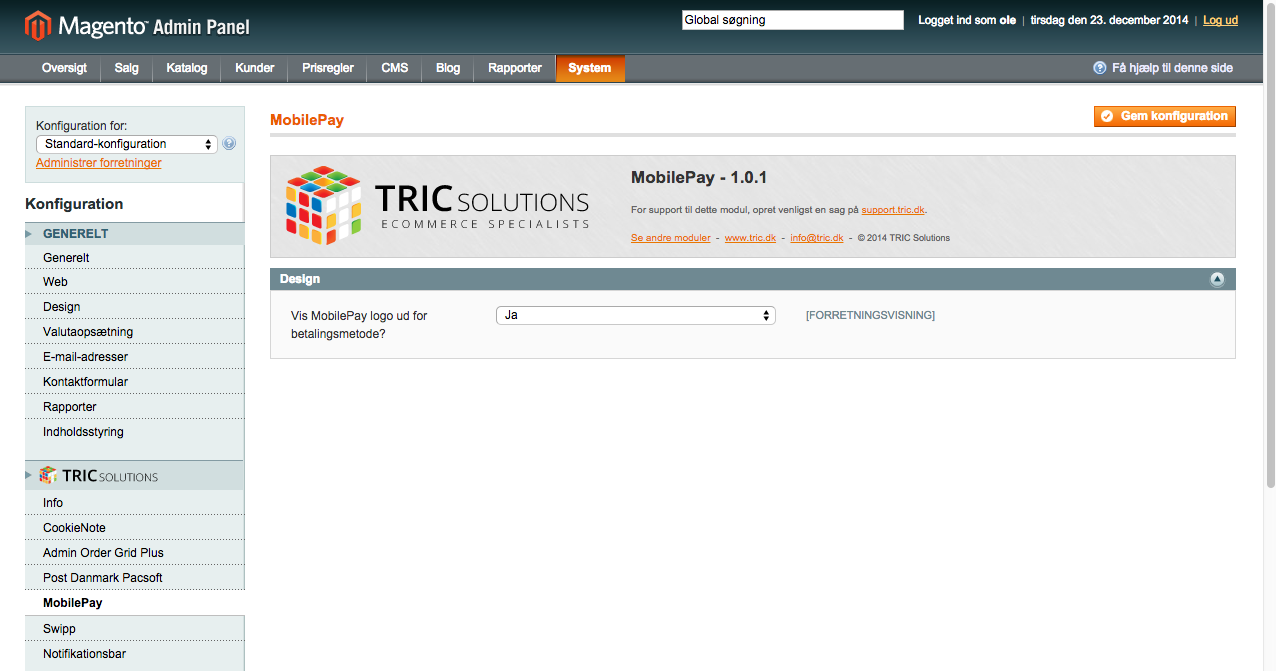Follow the 'Administrer forretninger' link
The width and height of the screenshot is (1276, 671).
(x=98, y=163)
